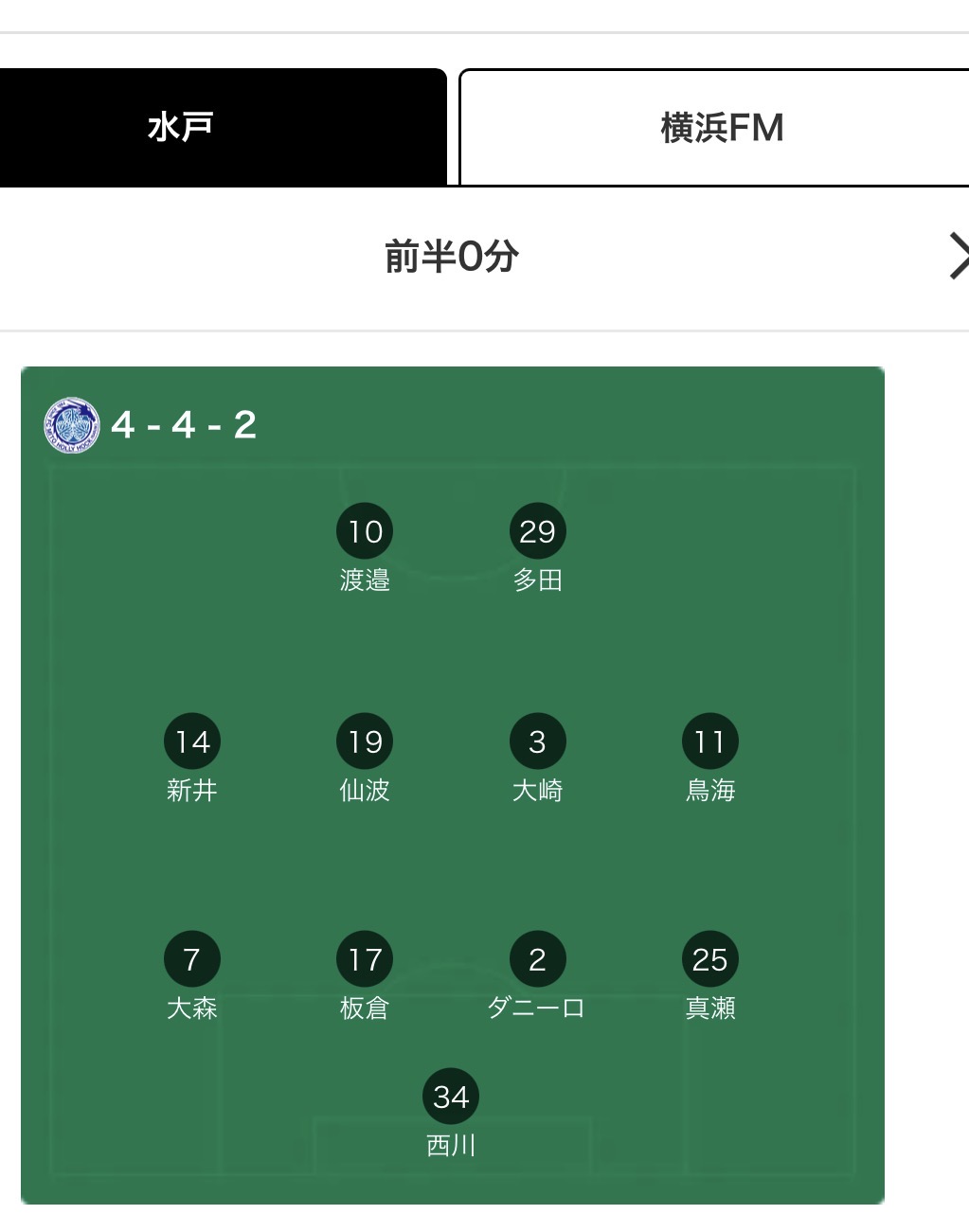Tap player badge 19 仙波
This screenshot has width=969, height=1232.
[365, 741]
